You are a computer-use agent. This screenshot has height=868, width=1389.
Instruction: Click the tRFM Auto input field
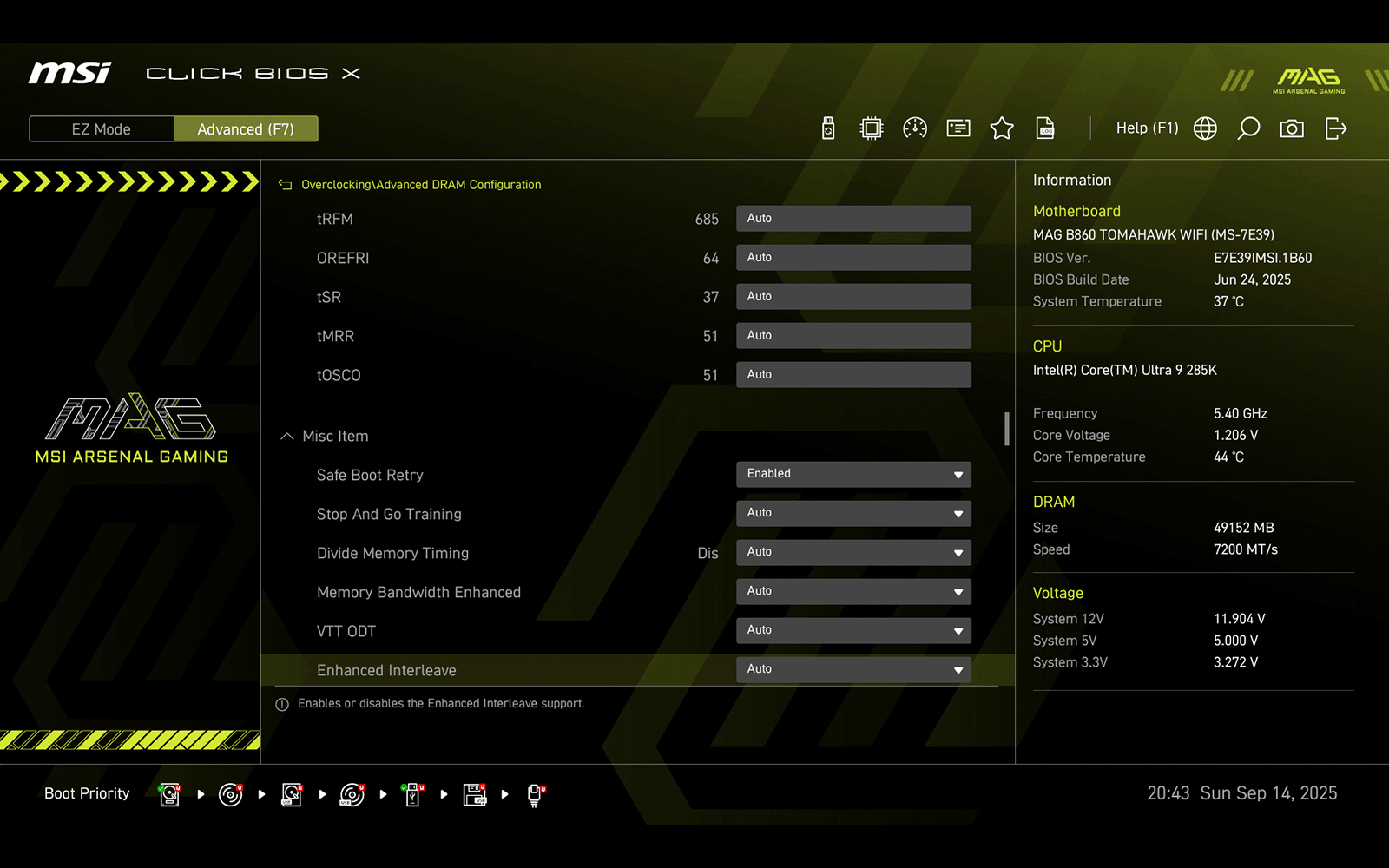853,218
